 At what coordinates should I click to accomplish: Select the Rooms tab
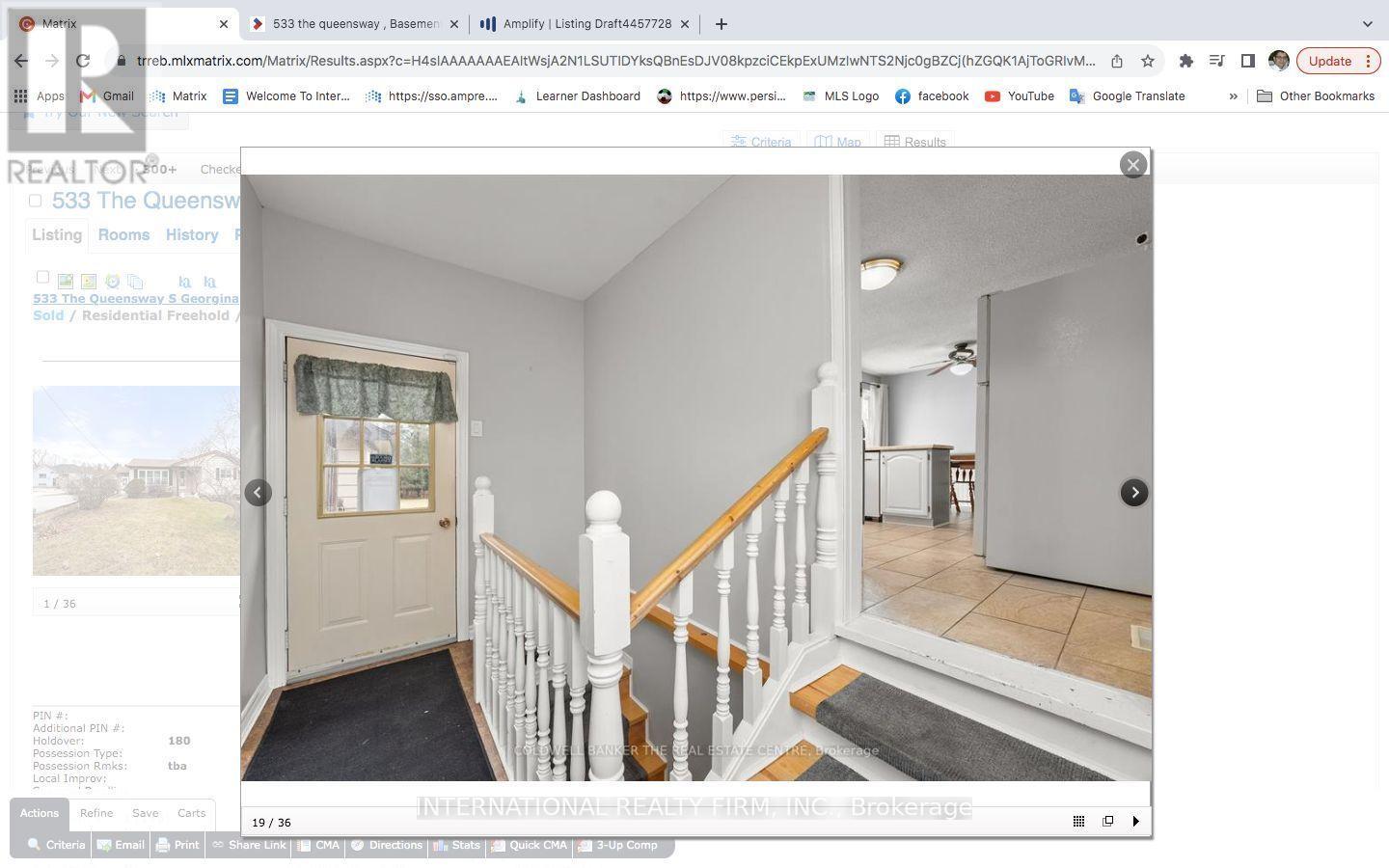(x=123, y=234)
